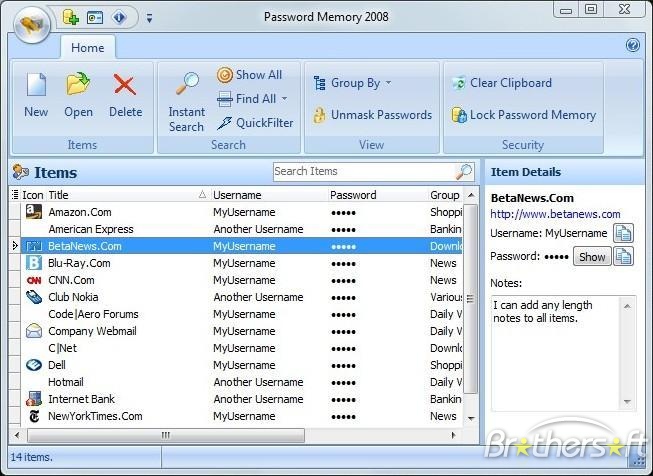Click the Show password button
Viewport: 653px width, 476px height.
coord(592,257)
